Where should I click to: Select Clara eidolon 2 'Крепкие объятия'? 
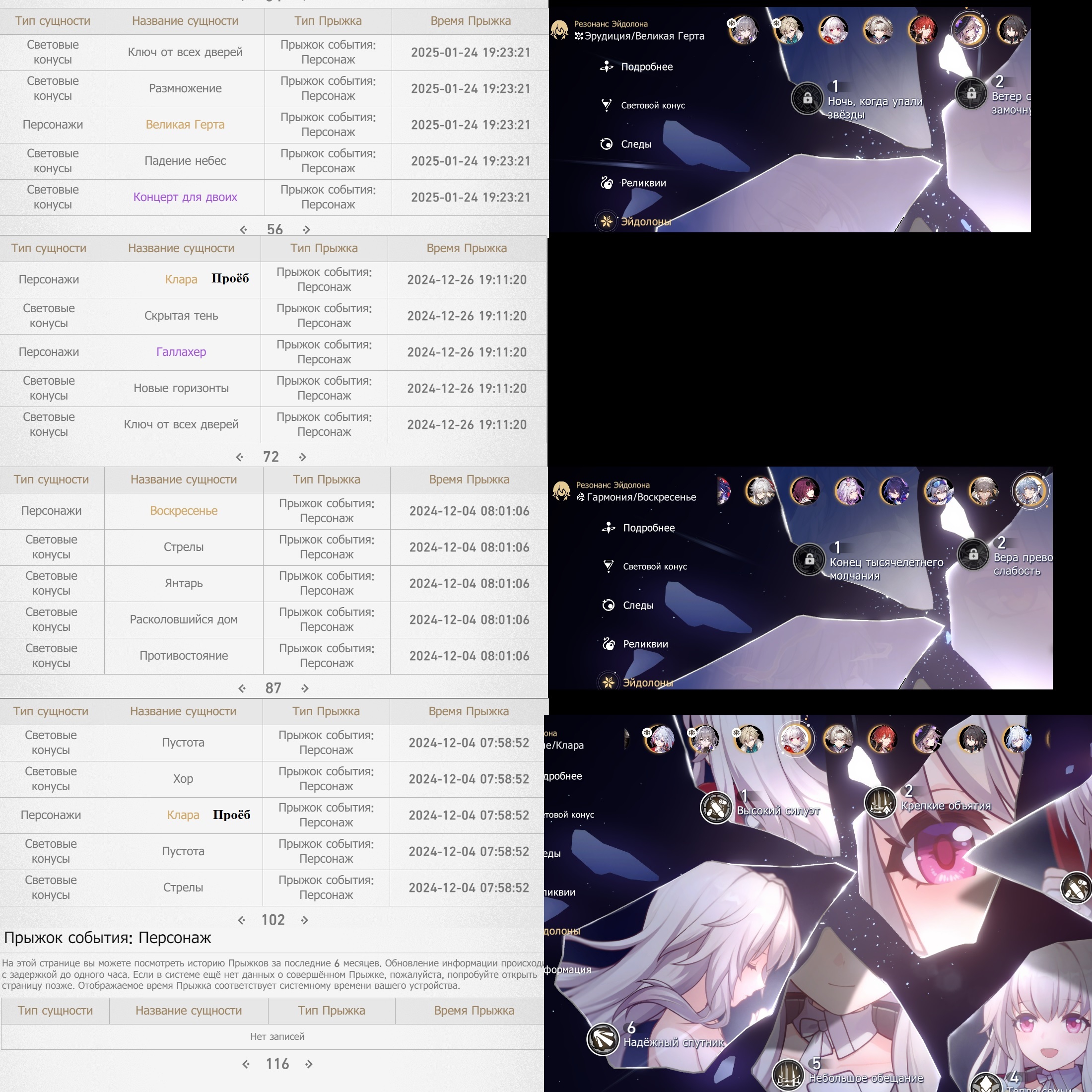(x=880, y=803)
